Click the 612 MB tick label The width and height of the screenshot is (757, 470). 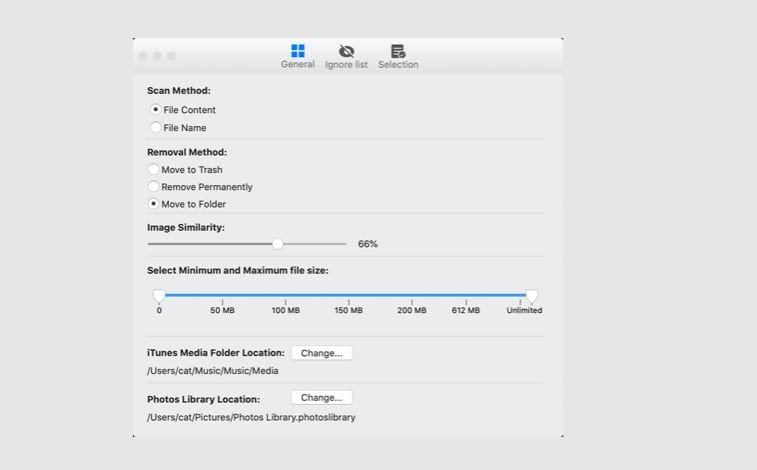coord(466,310)
